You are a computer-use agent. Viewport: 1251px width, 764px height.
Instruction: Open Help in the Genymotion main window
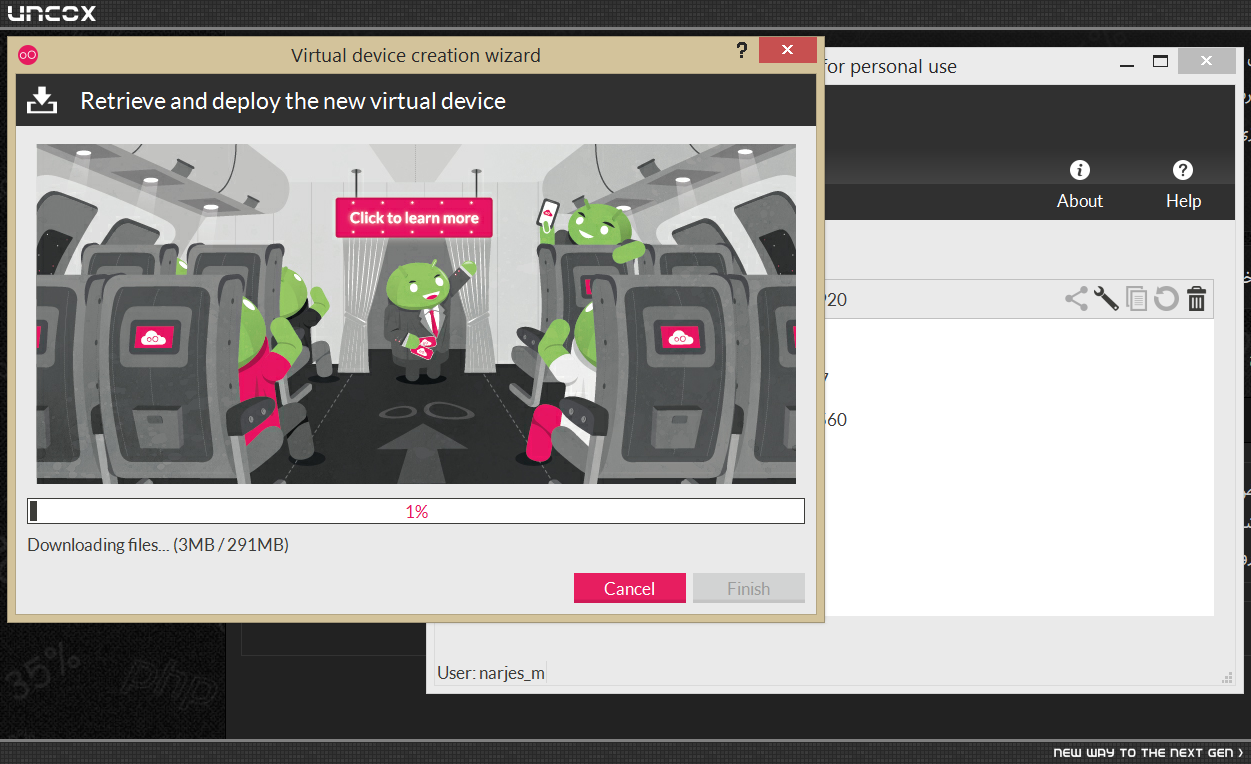(1183, 186)
